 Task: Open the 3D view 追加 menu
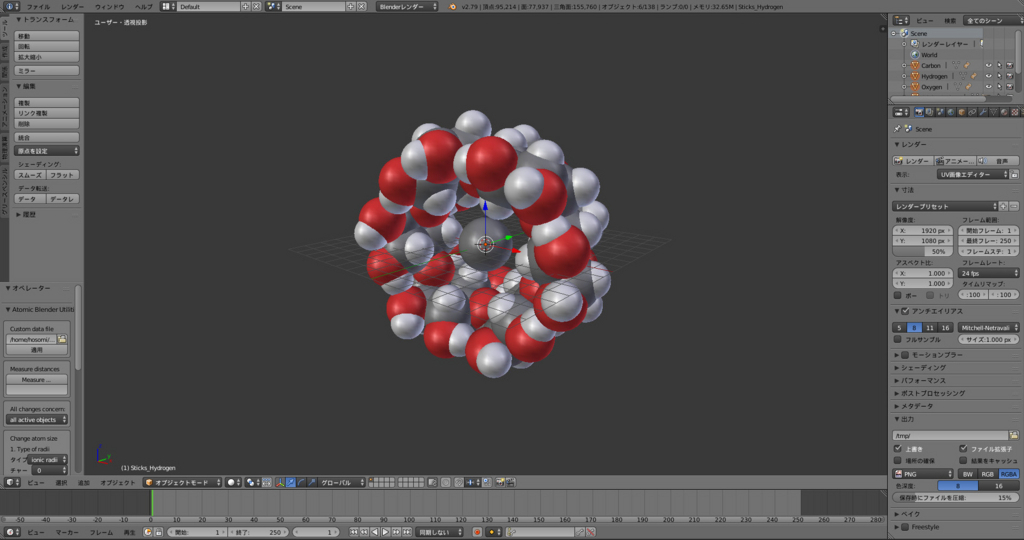pyautogui.click(x=84, y=483)
